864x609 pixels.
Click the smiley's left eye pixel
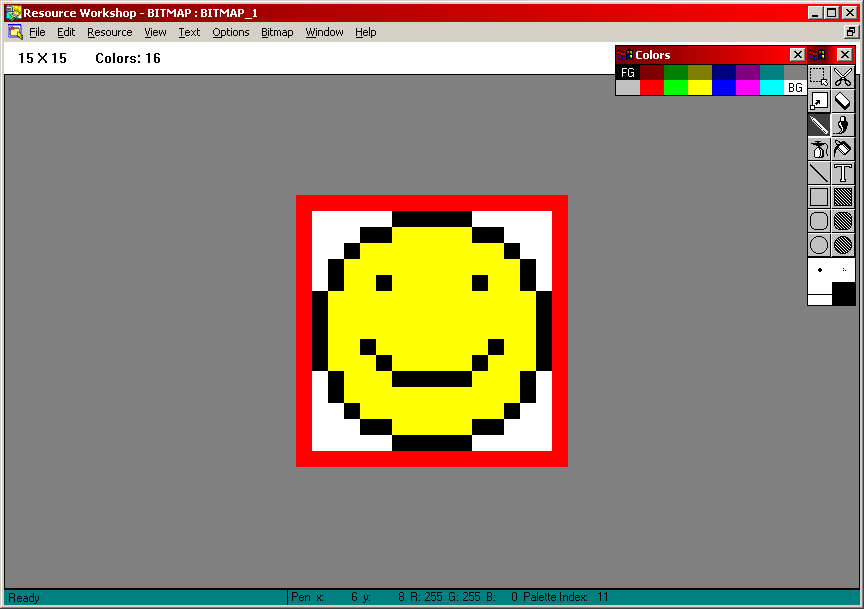click(384, 283)
